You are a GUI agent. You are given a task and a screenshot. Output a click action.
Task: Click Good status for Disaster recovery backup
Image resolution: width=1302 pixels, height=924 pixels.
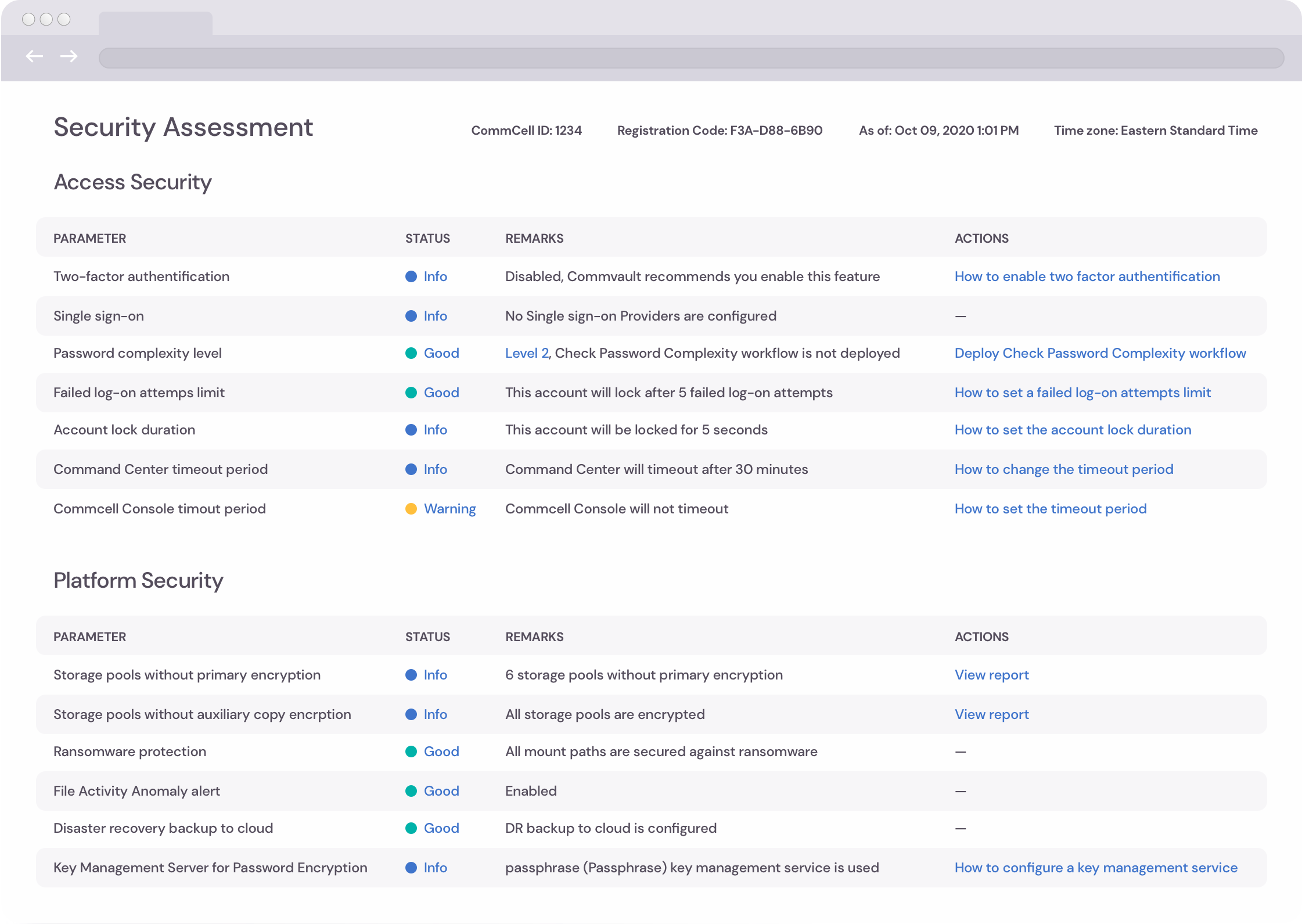click(441, 828)
